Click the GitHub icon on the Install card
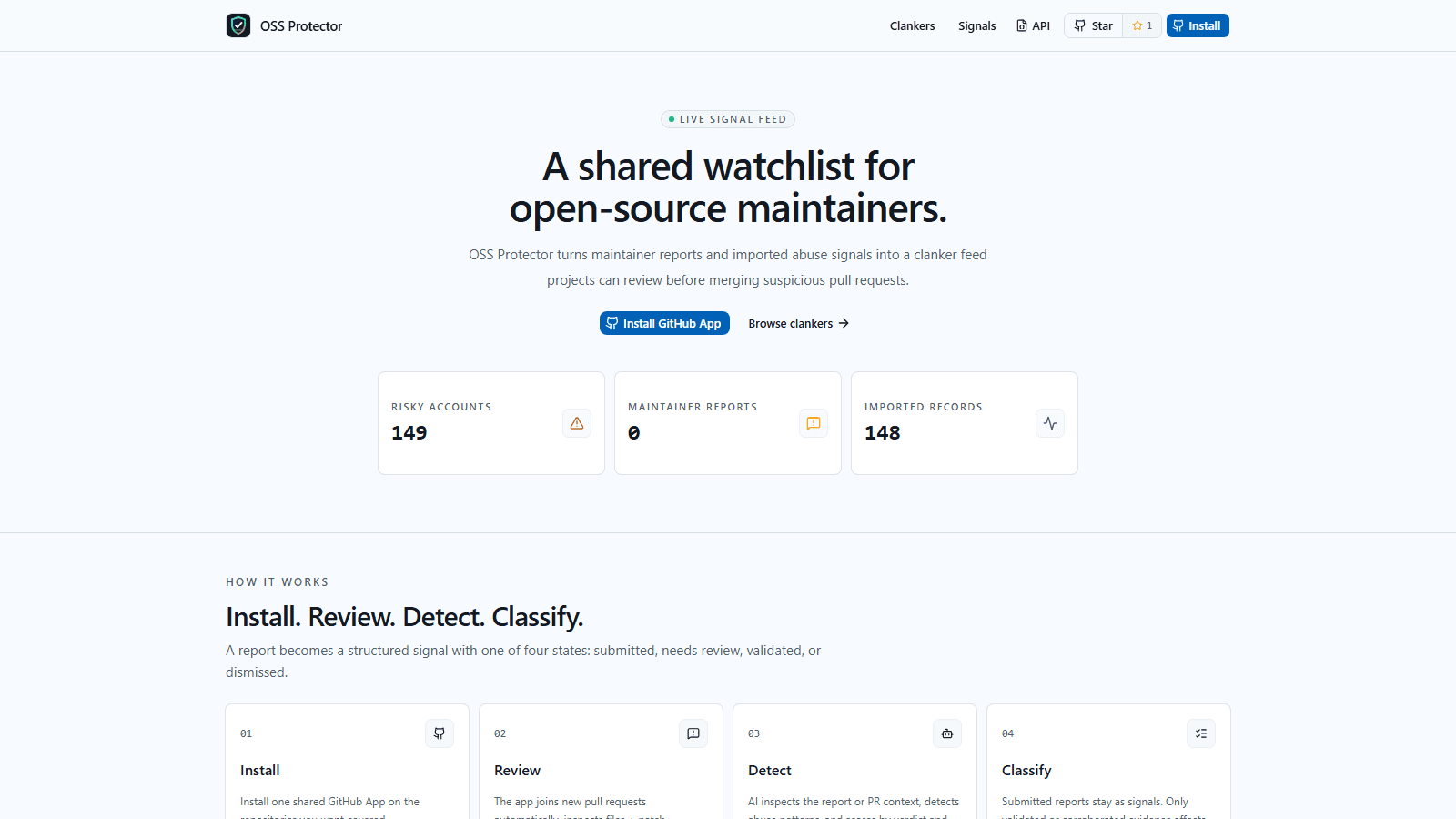This screenshot has height=819, width=1456. [440, 733]
